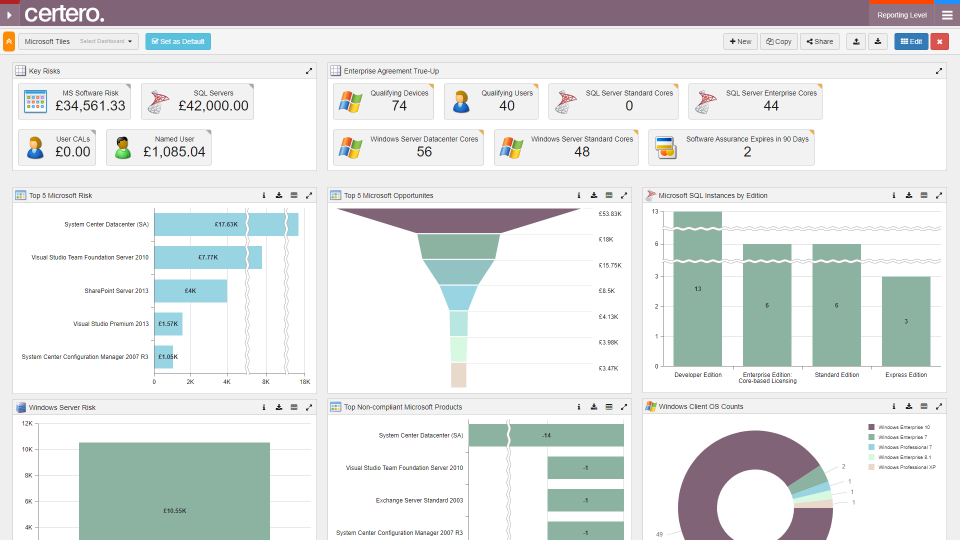This screenshot has height=540, width=960.
Task: Open the Windows Server Standard Cores tile
Action: click(x=566, y=148)
